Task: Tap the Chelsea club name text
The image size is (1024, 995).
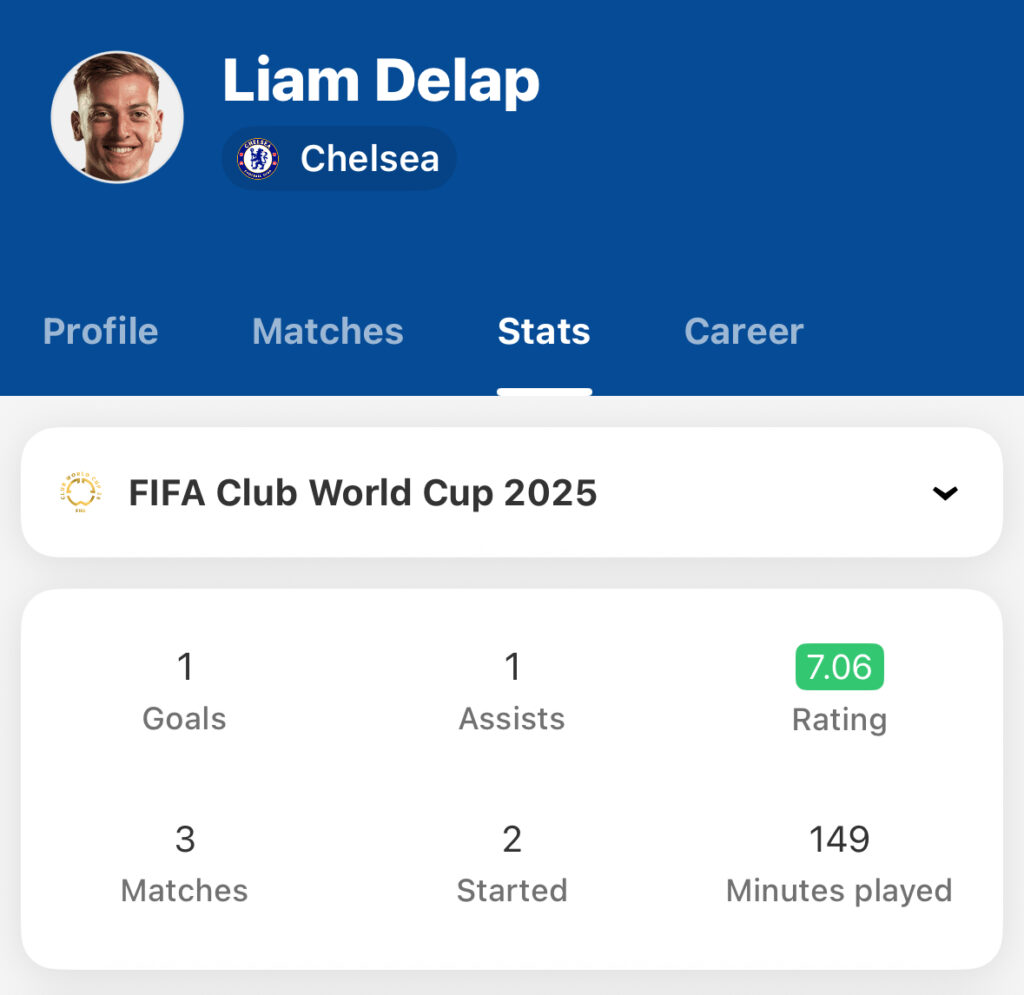Action: (x=370, y=159)
